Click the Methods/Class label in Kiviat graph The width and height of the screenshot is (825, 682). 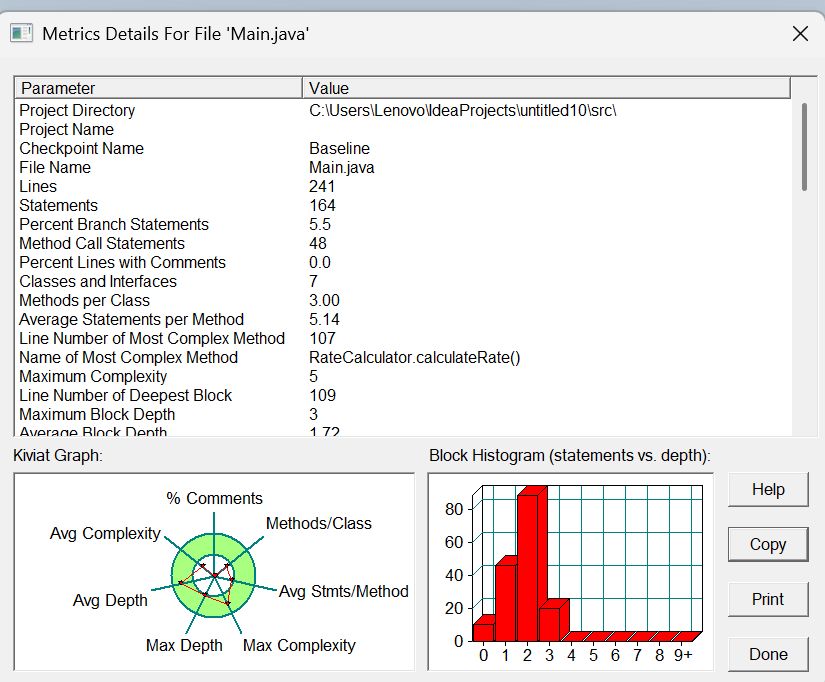click(x=318, y=523)
